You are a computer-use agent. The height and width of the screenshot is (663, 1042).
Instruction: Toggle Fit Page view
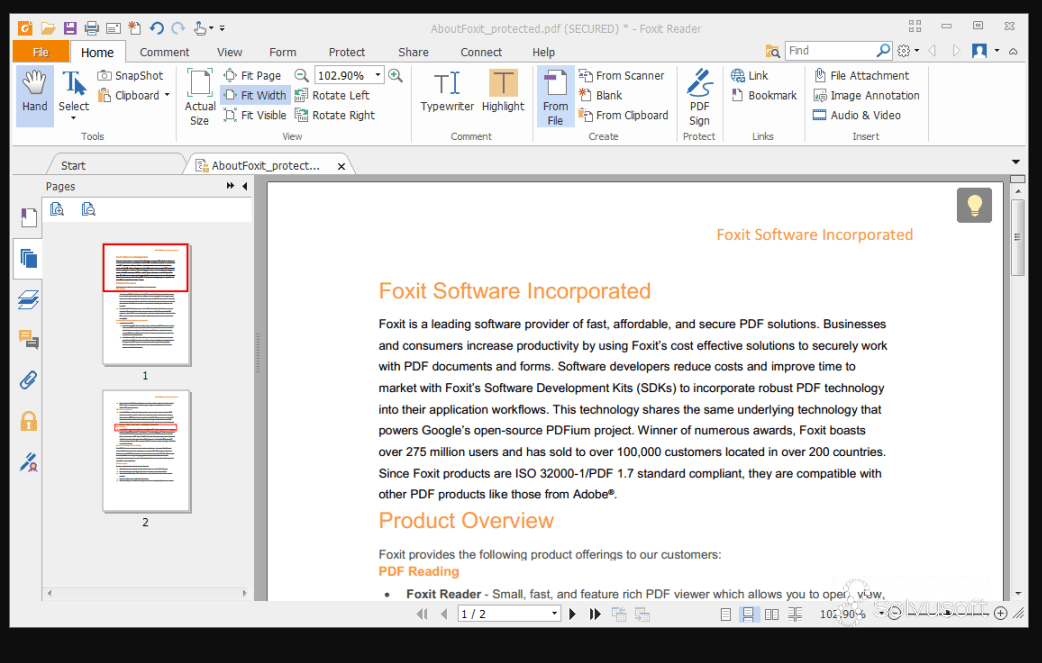253,76
